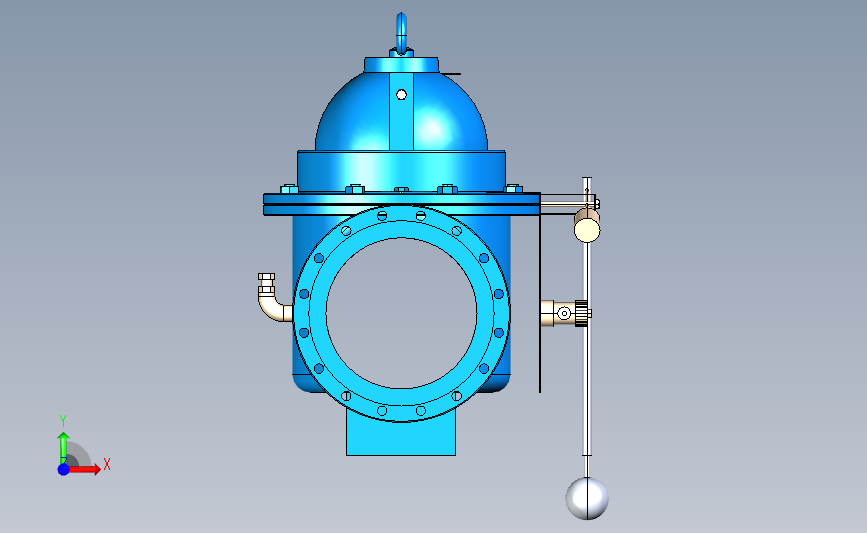Select the hex nut atop the elbow fitting
This screenshot has height=533, width=867.
[267, 276]
